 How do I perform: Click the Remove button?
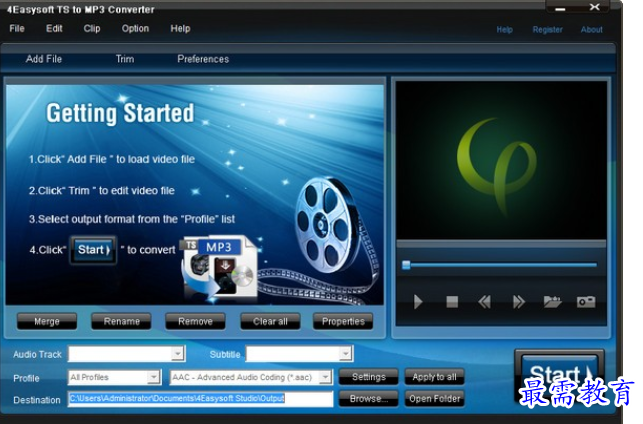(x=195, y=321)
